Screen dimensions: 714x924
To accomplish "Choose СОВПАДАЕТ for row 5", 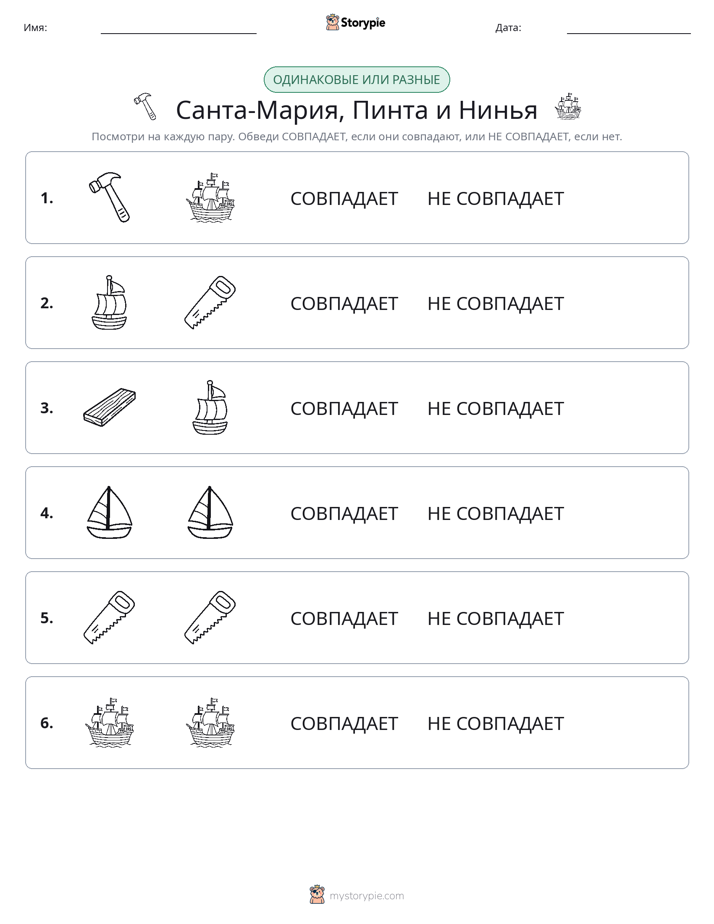I will click(x=344, y=618).
